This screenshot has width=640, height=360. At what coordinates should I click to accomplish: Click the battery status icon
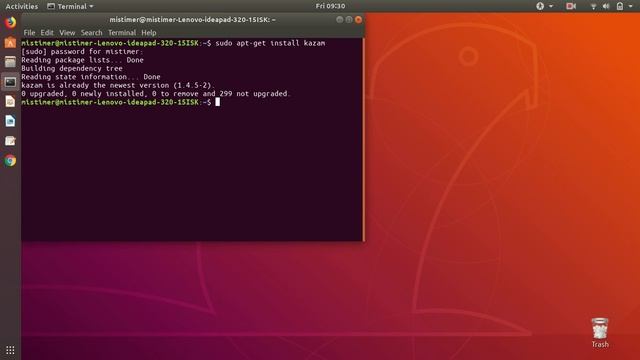point(620,6)
